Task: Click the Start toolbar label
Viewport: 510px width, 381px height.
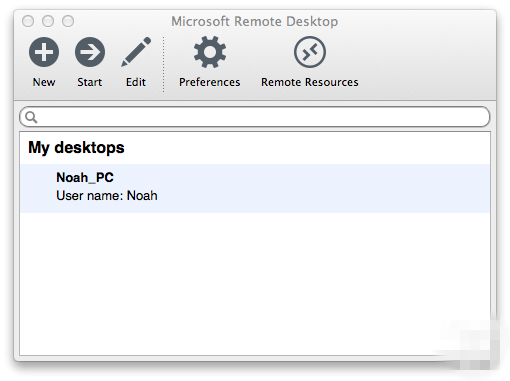Action: click(90, 82)
